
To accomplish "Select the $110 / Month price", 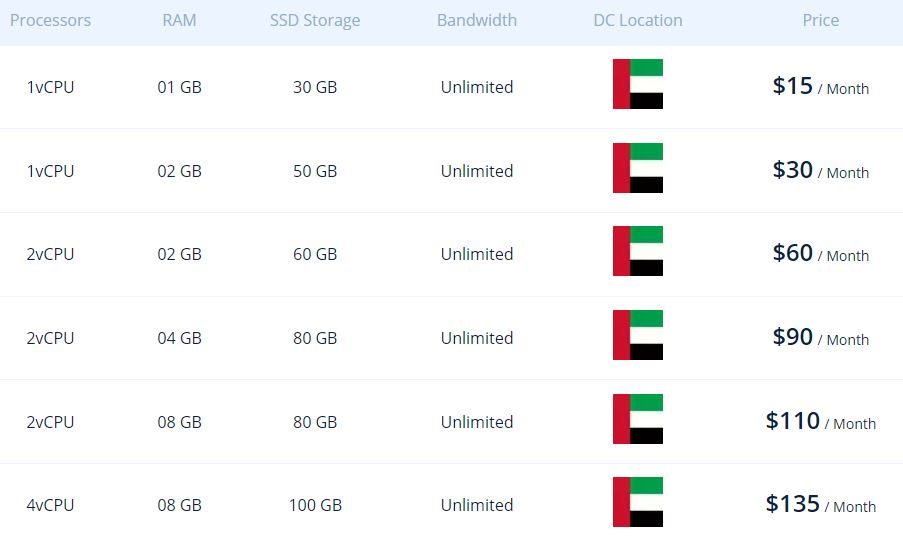I will point(820,422).
